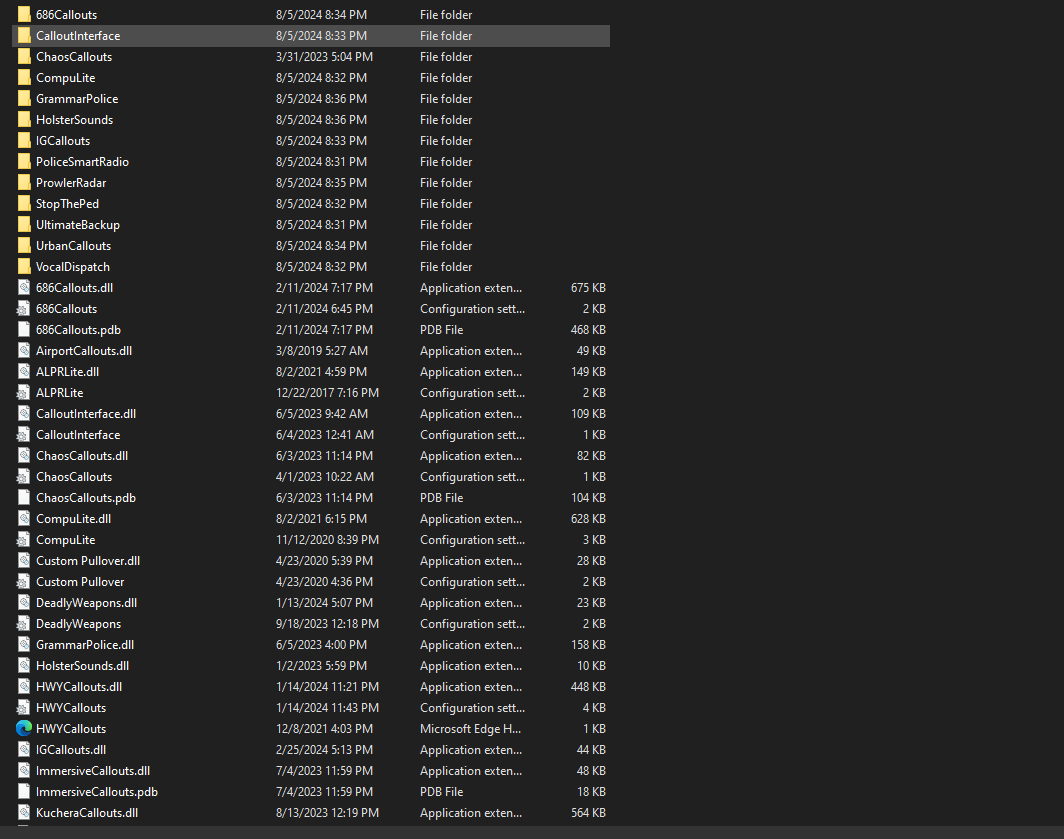This screenshot has height=839, width=1064.
Task: Click the PoliceSmartRadio folder icon
Action: [x=24, y=162]
